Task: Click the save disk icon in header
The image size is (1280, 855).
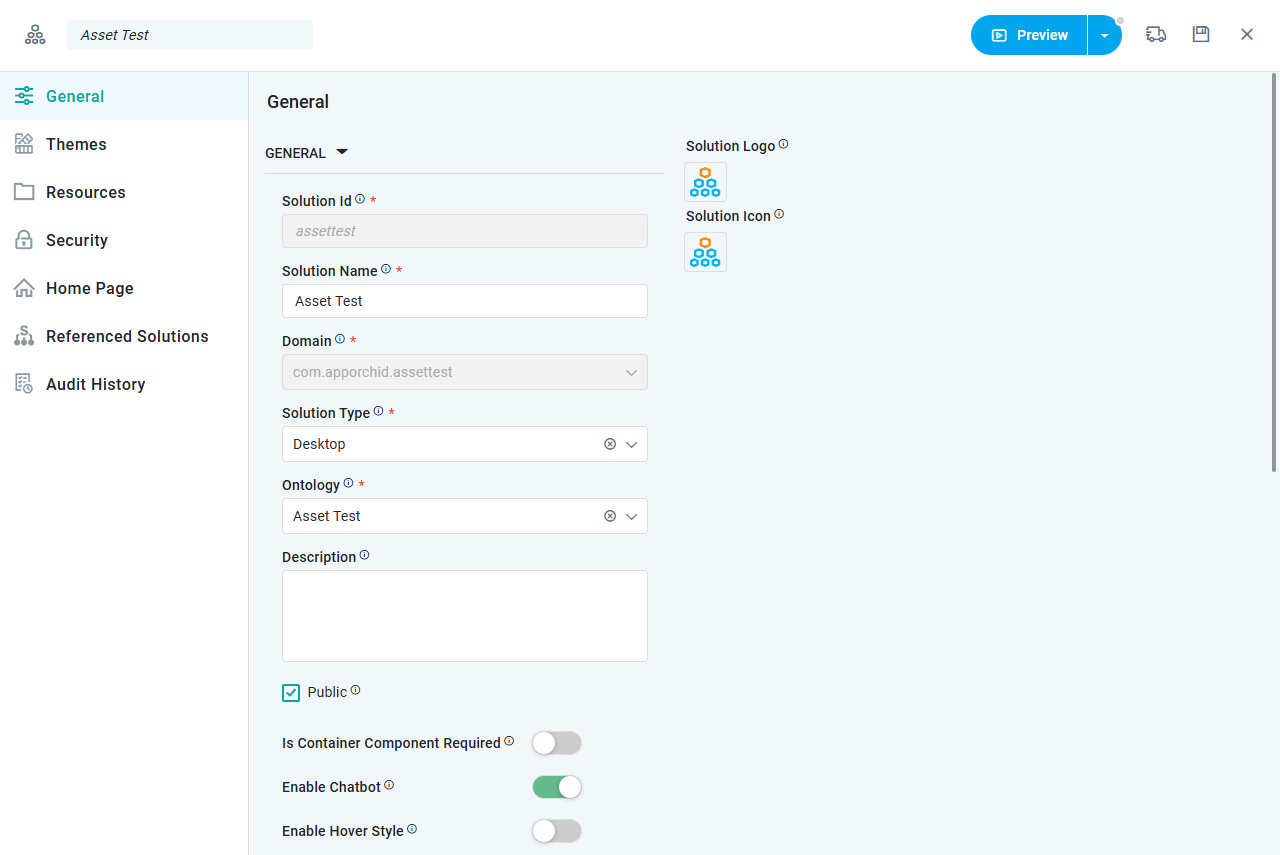Action: [x=1201, y=34]
